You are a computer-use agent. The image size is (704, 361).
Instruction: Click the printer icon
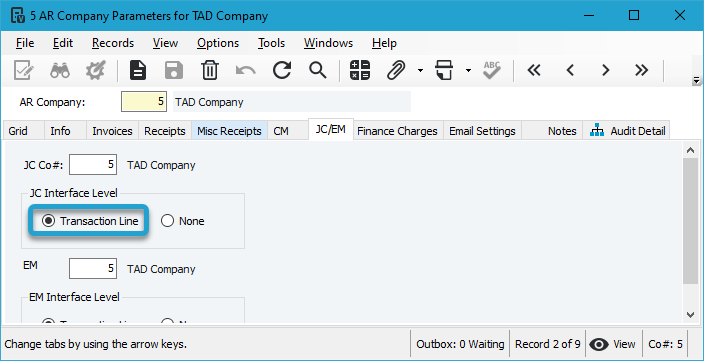[444, 70]
